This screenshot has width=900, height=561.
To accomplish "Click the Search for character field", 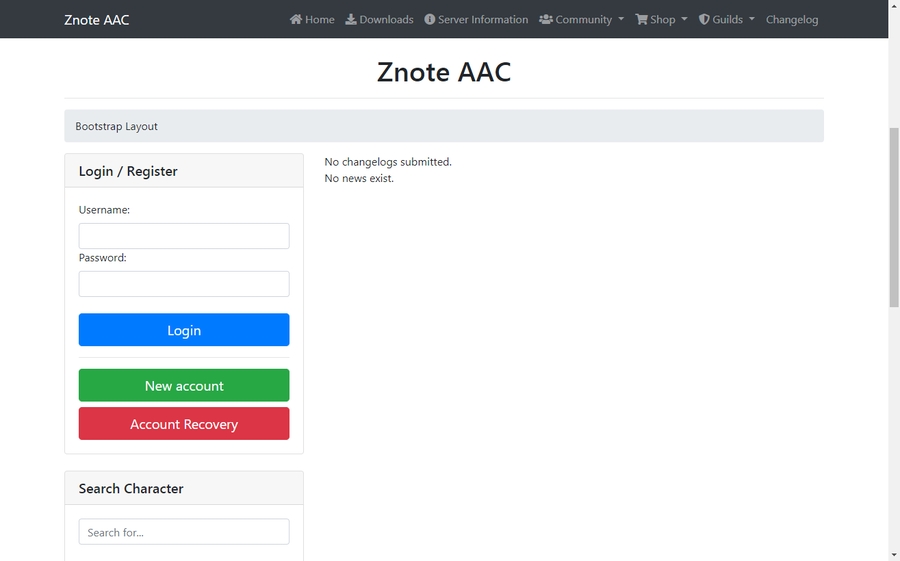I will tap(184, 532).
